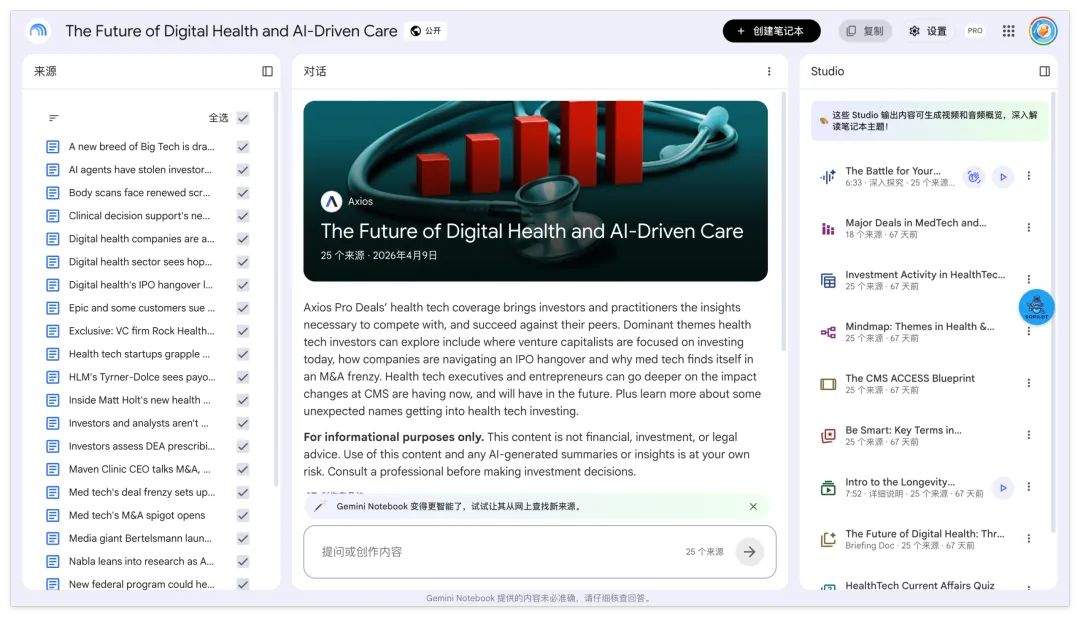Open source HLM's Tyrner-Dolce sees payo...
Image resolution: width=1080 pixels, height=617 pixels.
click(142, 377)
